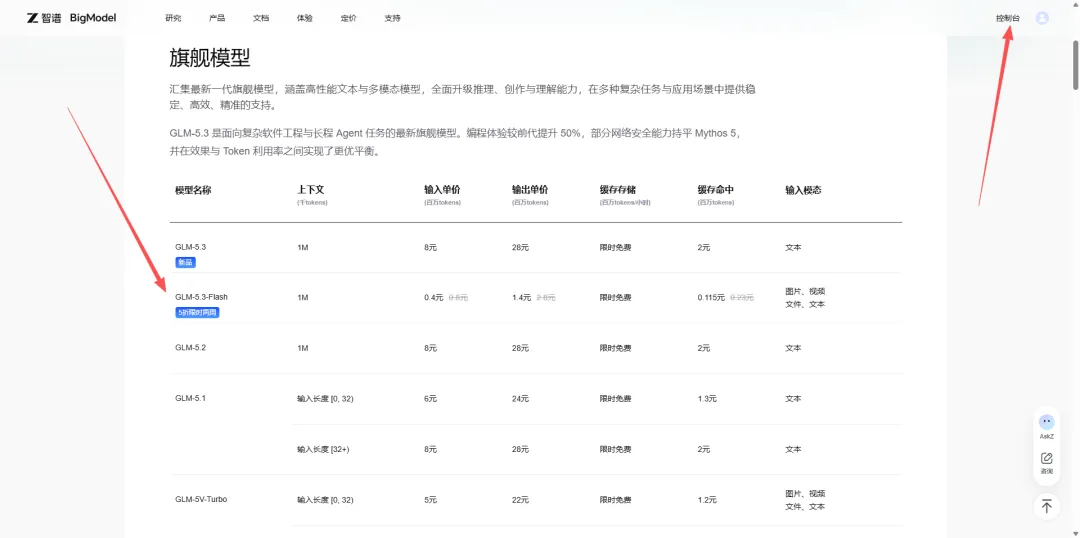The image size is (1080, 538).
Task: Open the 研究 navigation menu
Action: pos(173,18)
